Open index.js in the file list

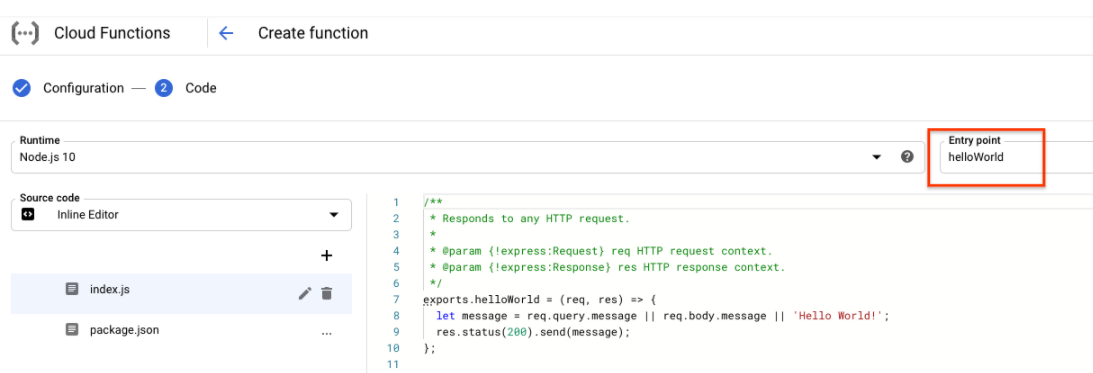[x=181, y=294]
